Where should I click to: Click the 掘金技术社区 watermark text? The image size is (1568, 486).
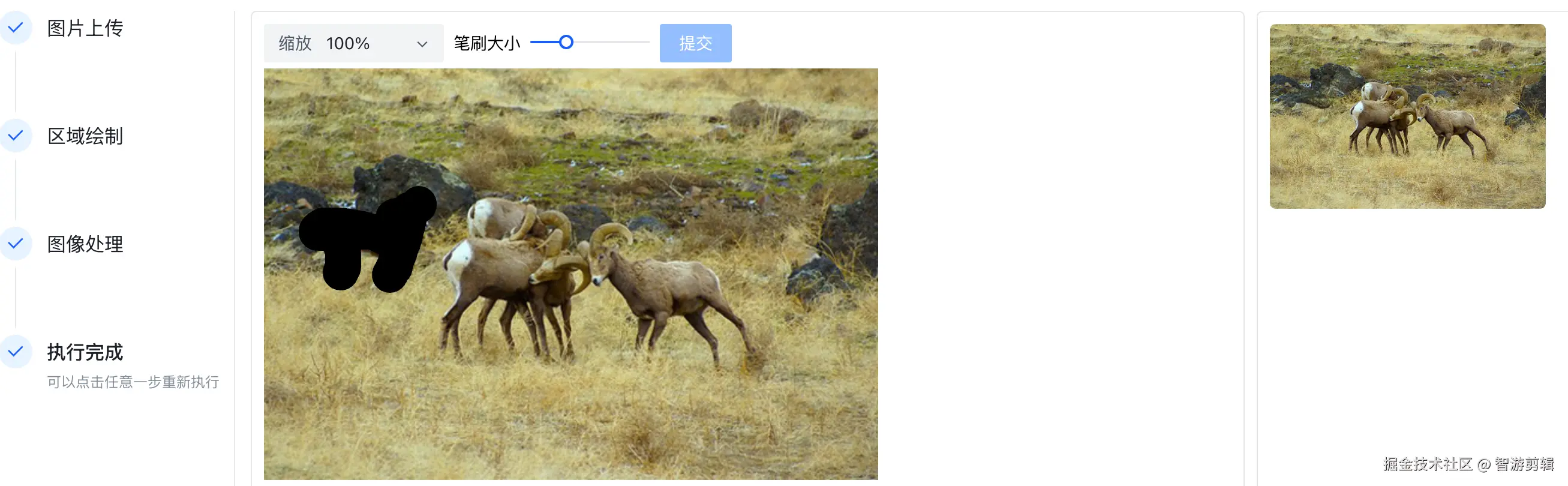(x=1428, y=464)
